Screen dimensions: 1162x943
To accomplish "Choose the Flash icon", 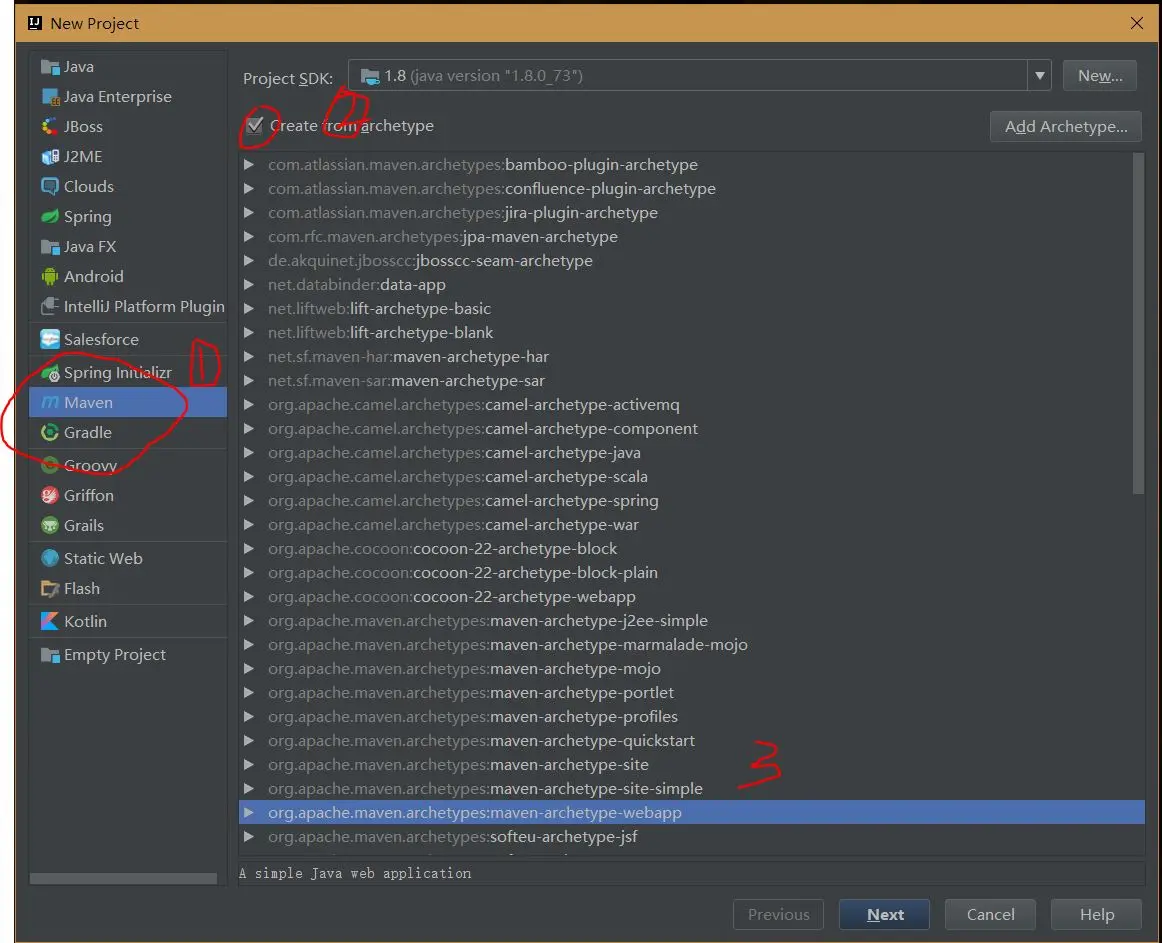I will pyautogui.click(x=50, y=589).
